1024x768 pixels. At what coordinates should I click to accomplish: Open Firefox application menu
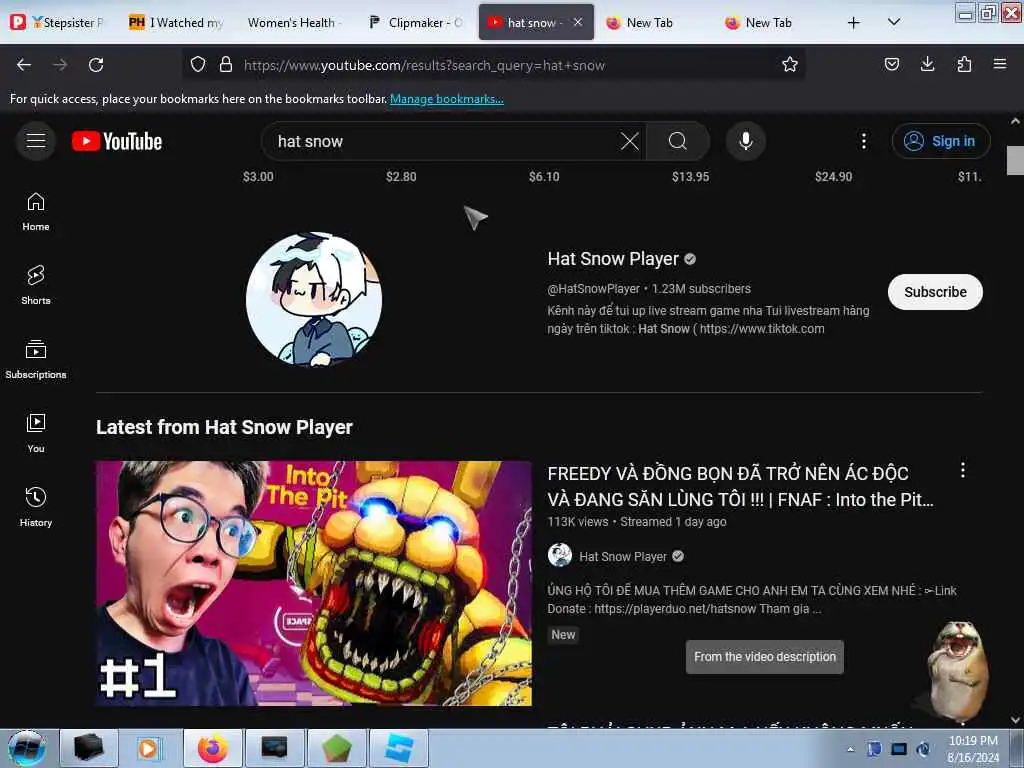pos(1000,65)
